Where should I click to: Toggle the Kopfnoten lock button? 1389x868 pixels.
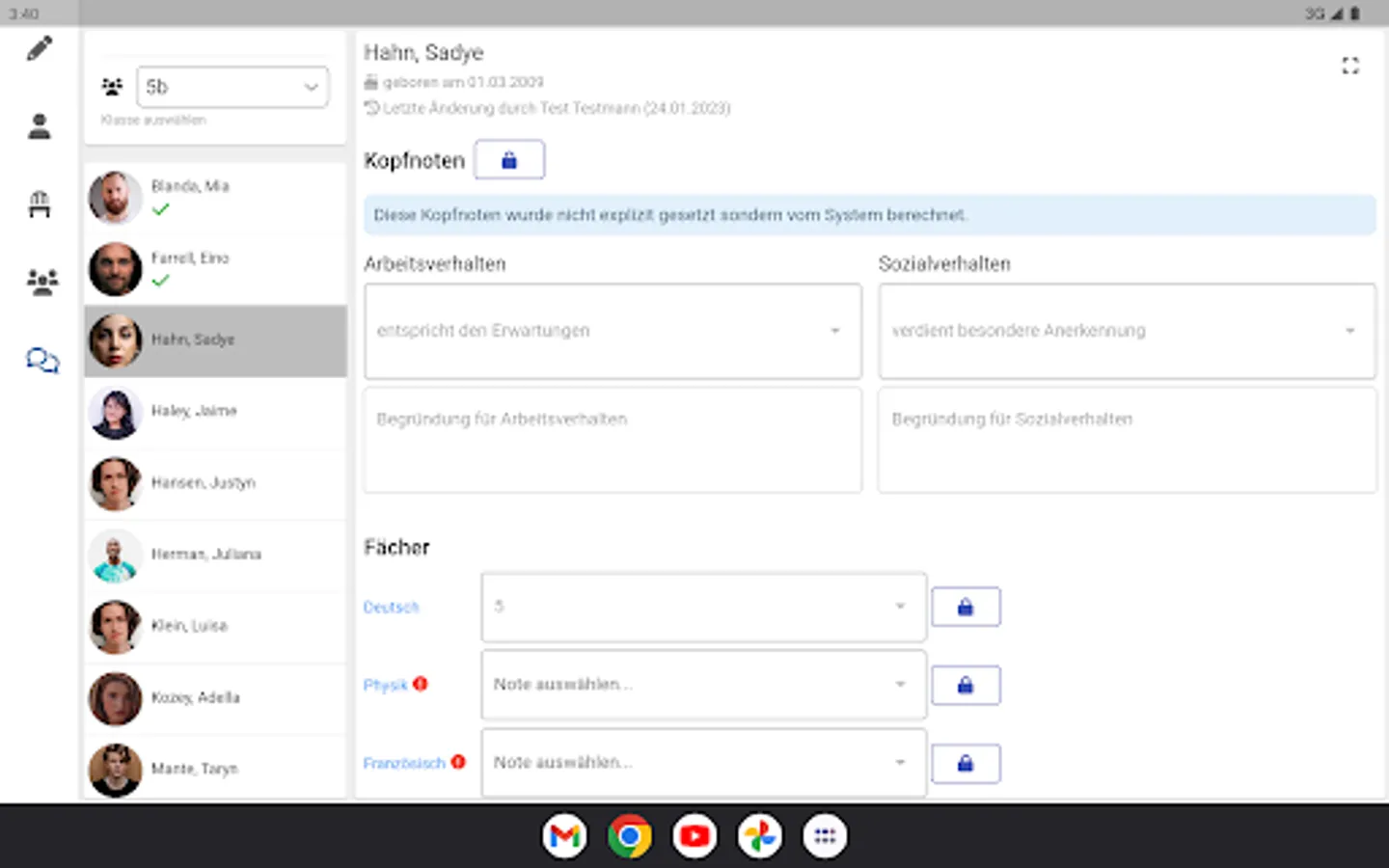click(509, 160)
